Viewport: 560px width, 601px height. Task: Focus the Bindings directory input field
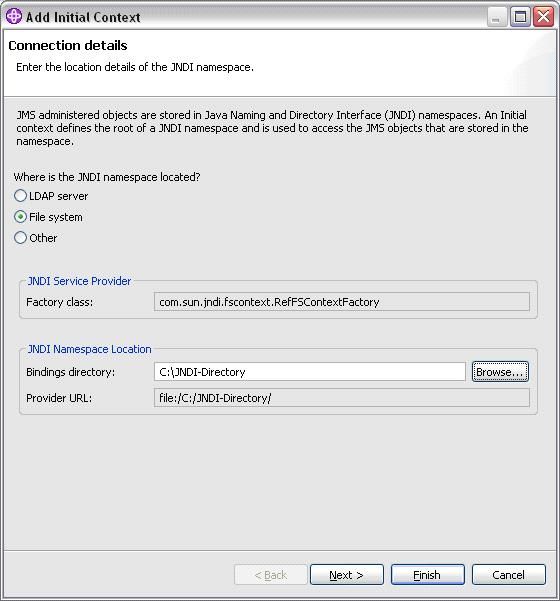[310, 372]
